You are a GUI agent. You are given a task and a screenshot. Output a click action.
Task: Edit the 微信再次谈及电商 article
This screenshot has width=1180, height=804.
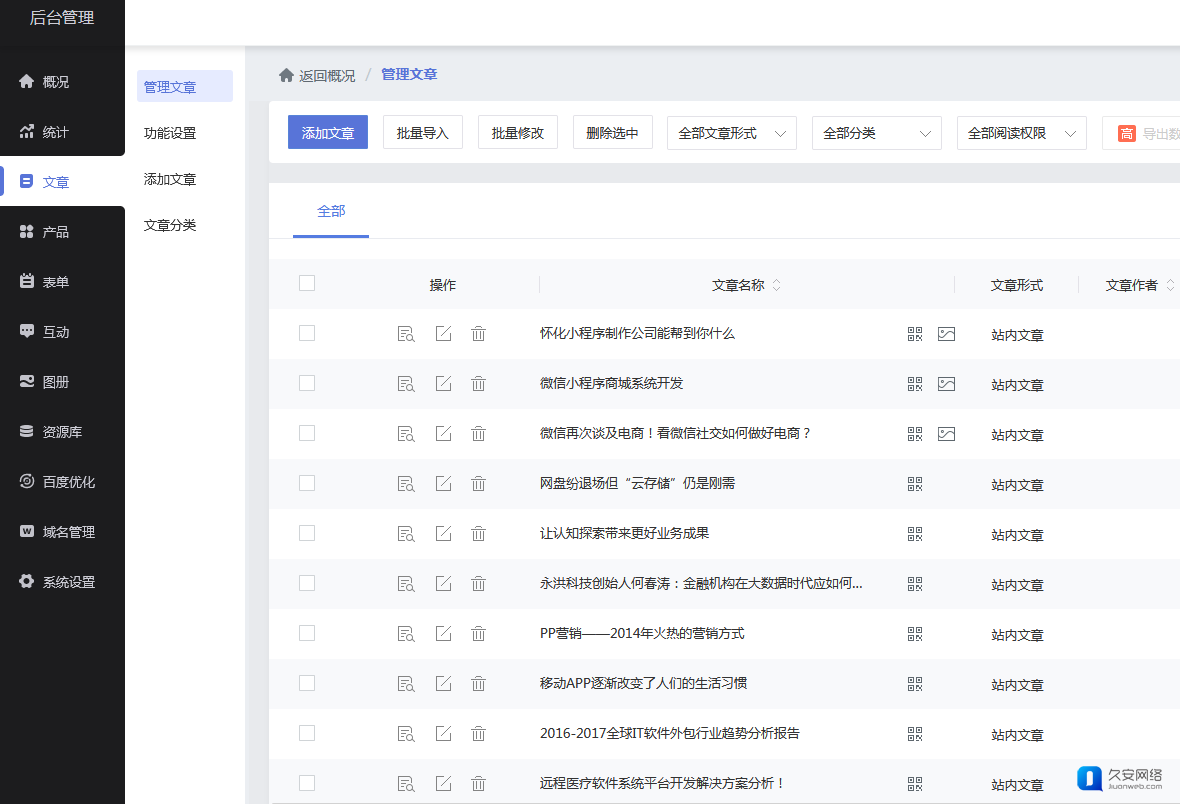tap(443, 434)
